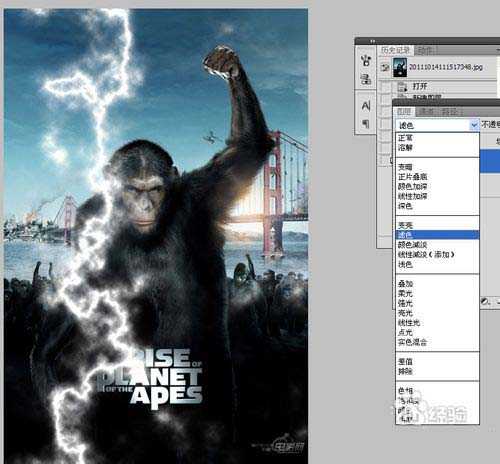Click the blend mode dropdown arrow

(x=474, y=125)
